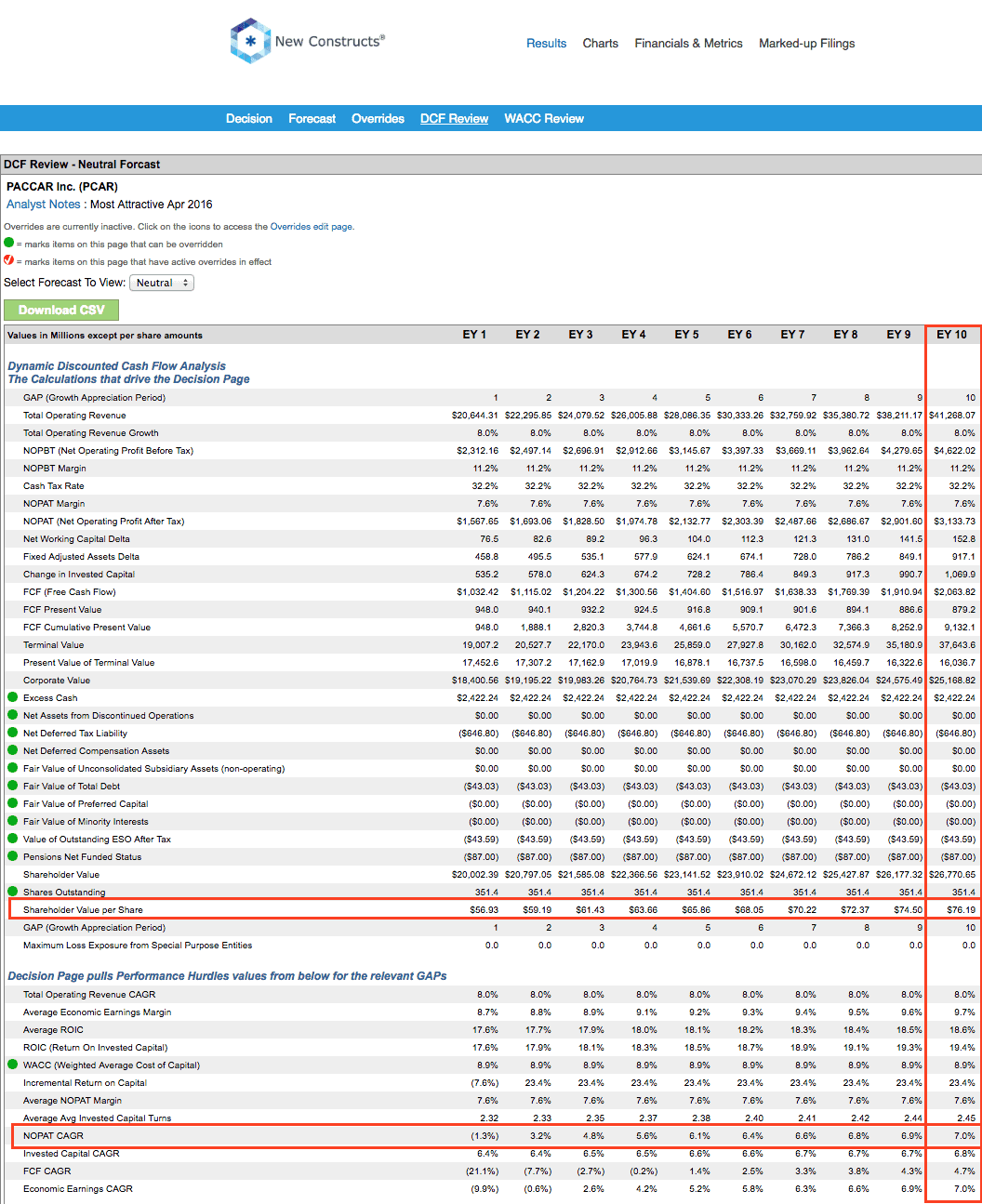Image resolution: width=982 pixels, height=1204 pixels.
Task: Switch to the Decision tab
Action: pyautogui.click(x=249, y=118)
